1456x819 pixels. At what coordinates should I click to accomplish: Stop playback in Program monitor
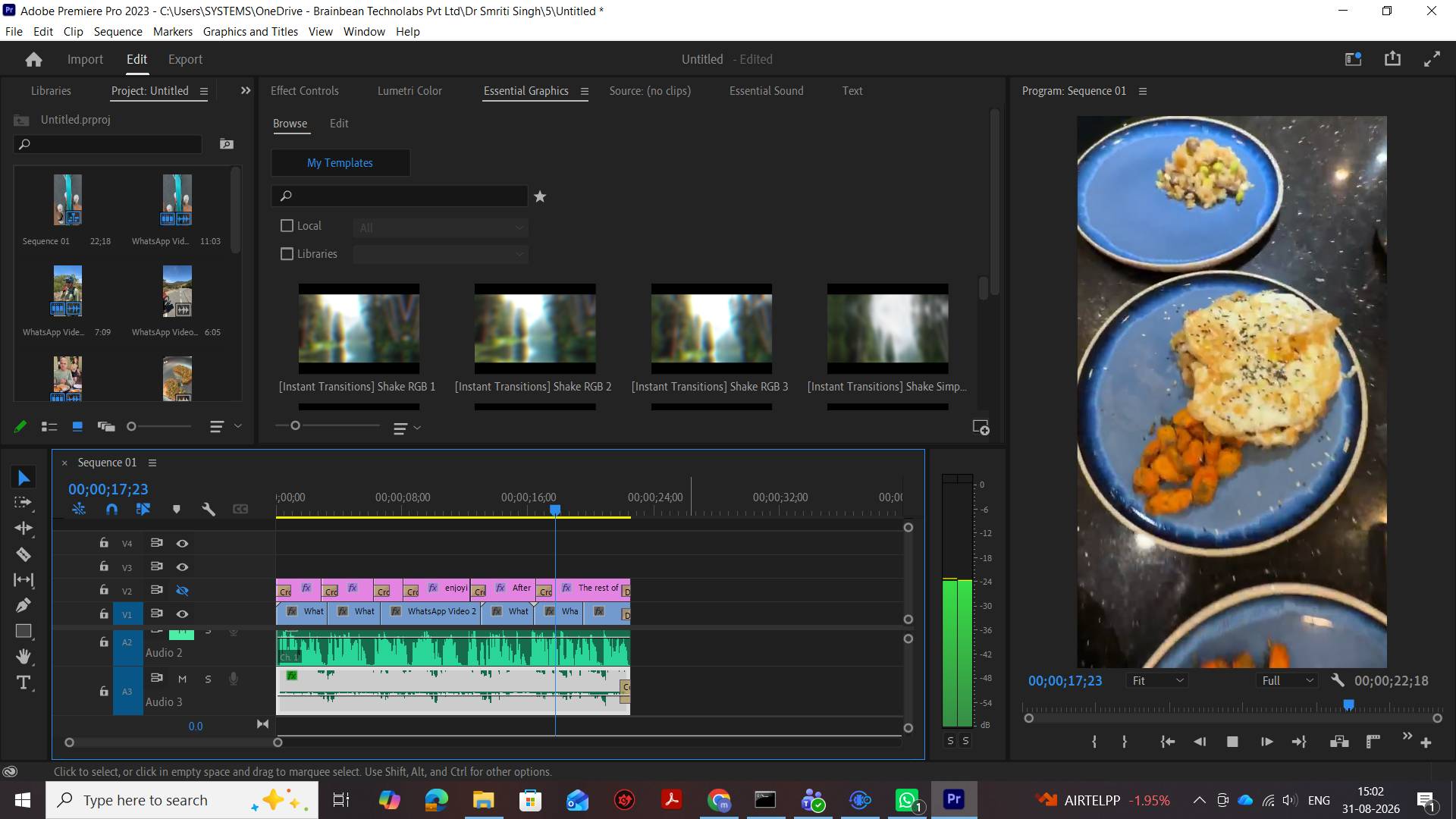coord(1232,742)
